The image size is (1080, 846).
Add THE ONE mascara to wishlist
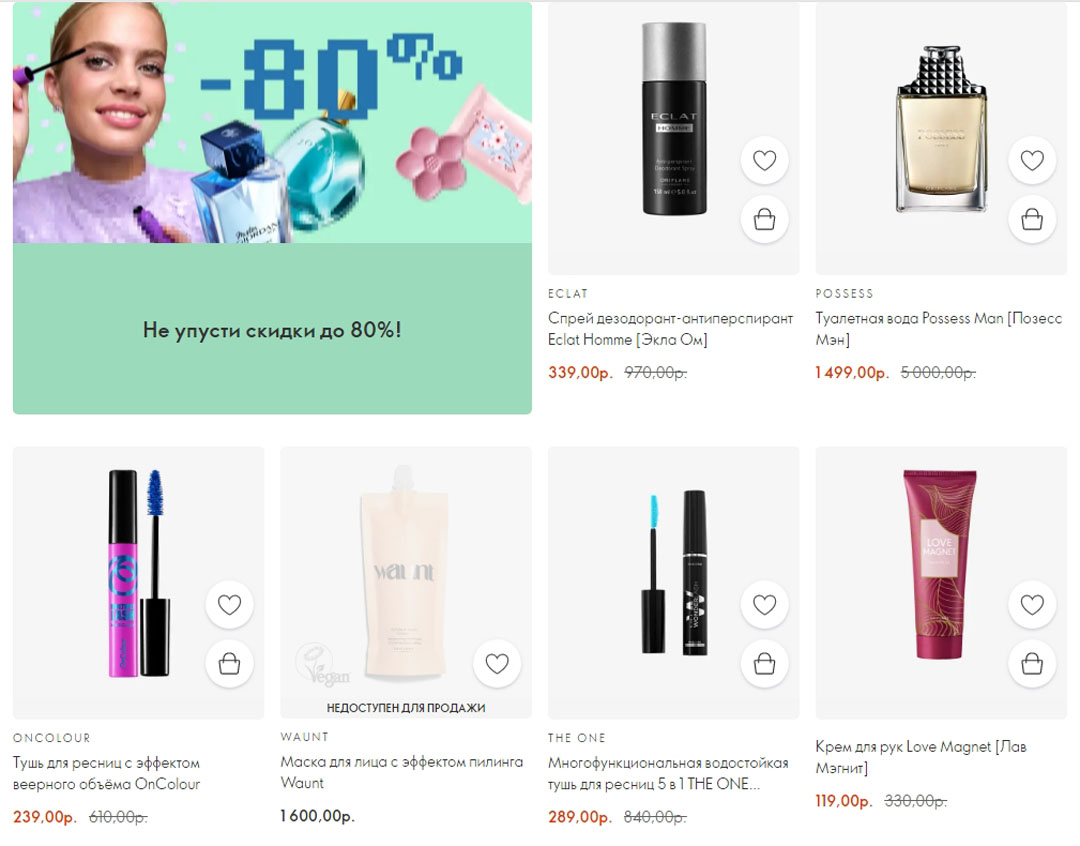(x=764, y=604)
